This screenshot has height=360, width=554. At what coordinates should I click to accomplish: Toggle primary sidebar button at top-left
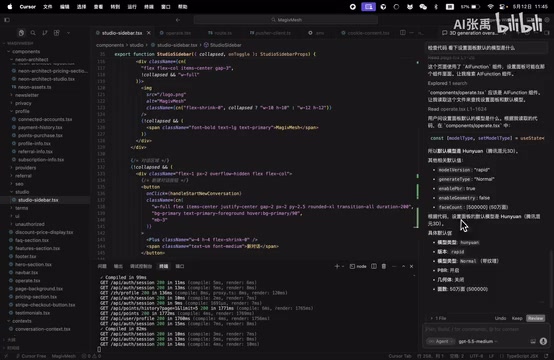7,20
